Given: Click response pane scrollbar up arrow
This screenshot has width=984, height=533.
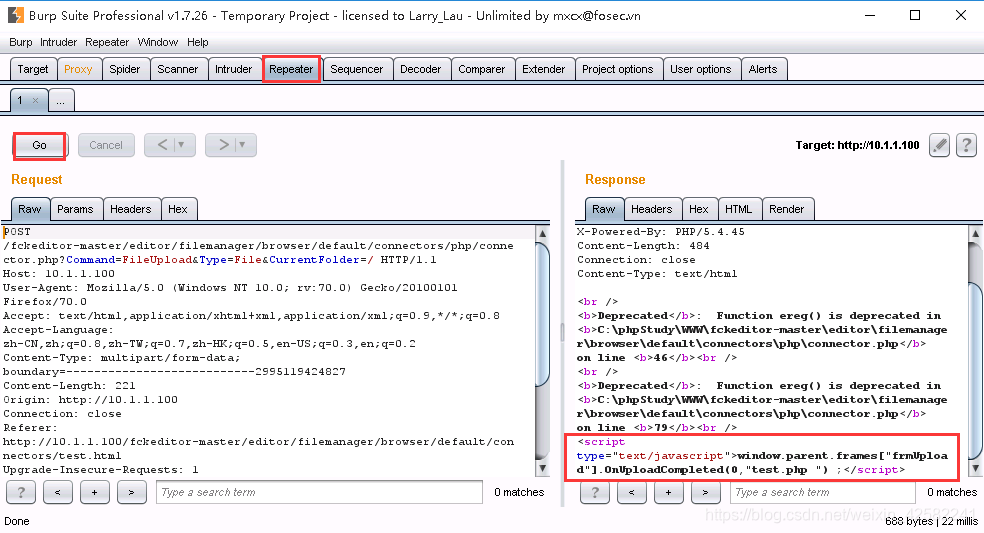Looking at the screenshot, I should click(975, 233).
